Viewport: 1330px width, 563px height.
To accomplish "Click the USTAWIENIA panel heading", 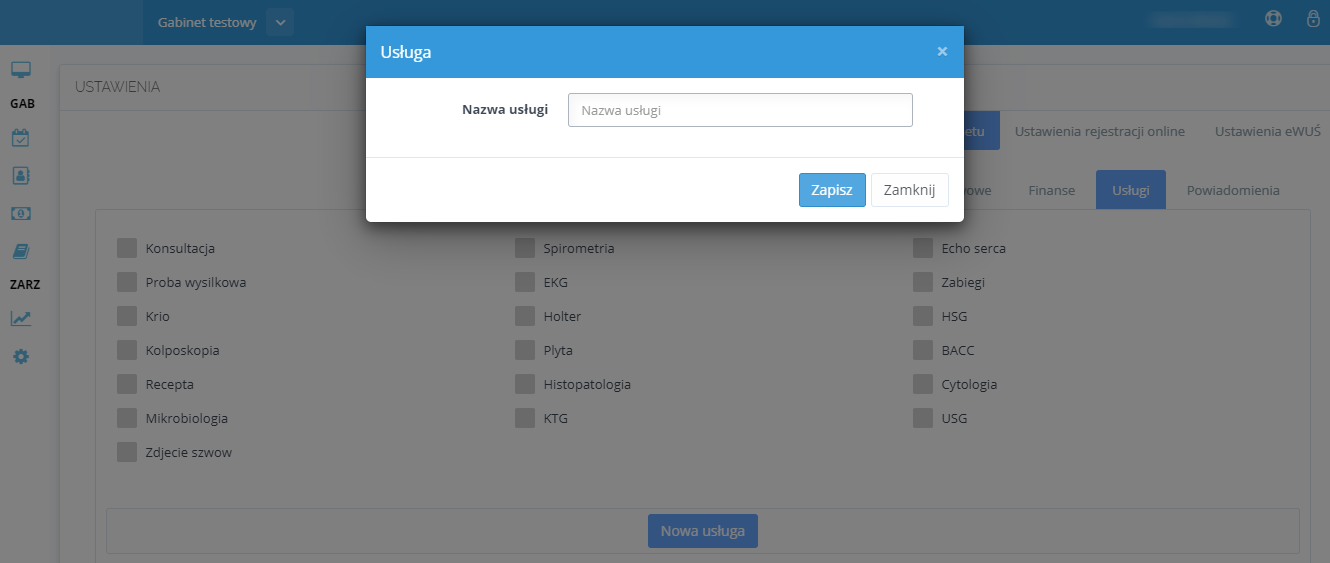I will [117, 87].
